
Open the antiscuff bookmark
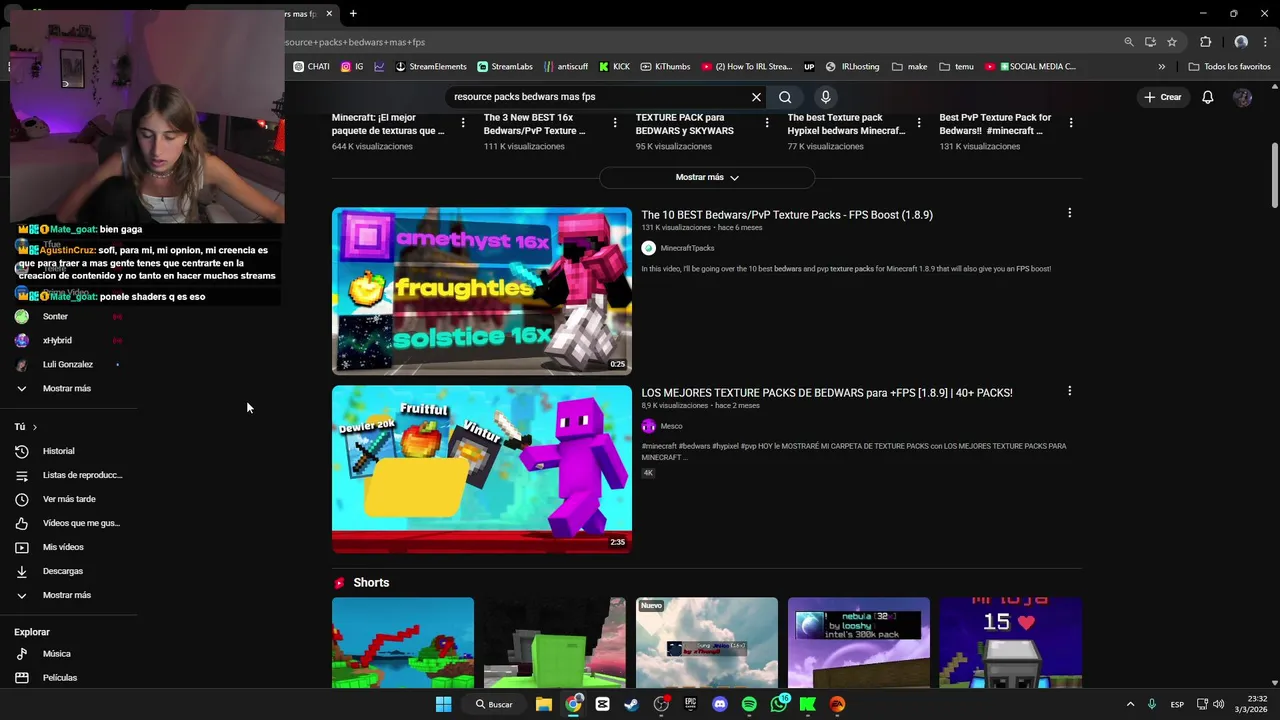[566, 67]
